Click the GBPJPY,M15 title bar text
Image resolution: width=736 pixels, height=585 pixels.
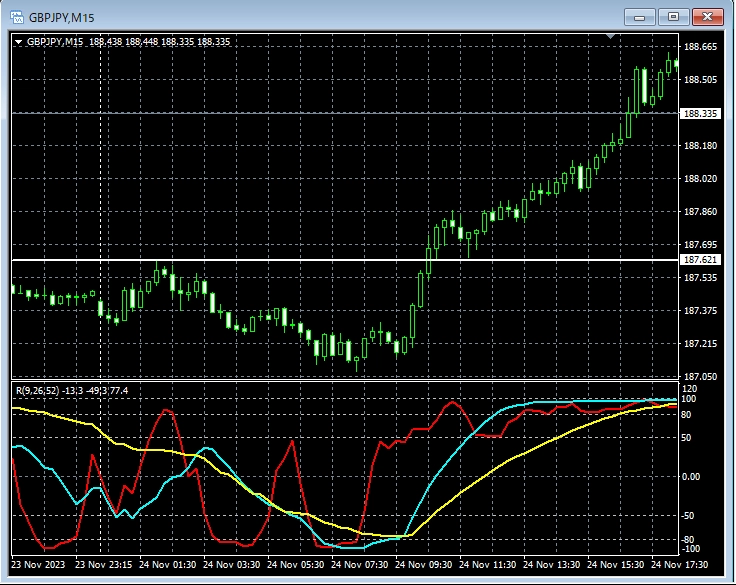(x=64, y=16)
